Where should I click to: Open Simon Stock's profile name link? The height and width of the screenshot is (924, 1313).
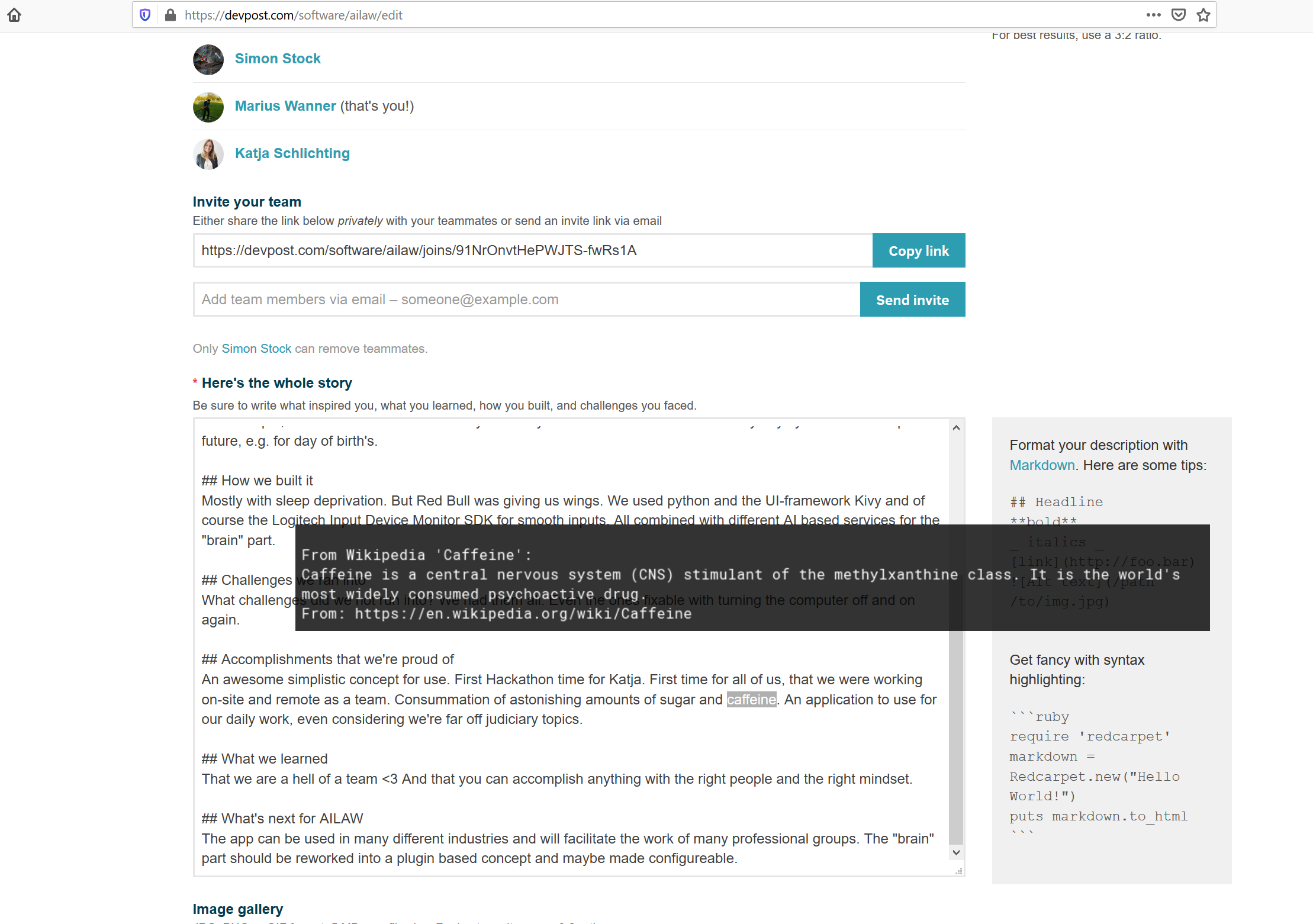click(x=278, y=59)
